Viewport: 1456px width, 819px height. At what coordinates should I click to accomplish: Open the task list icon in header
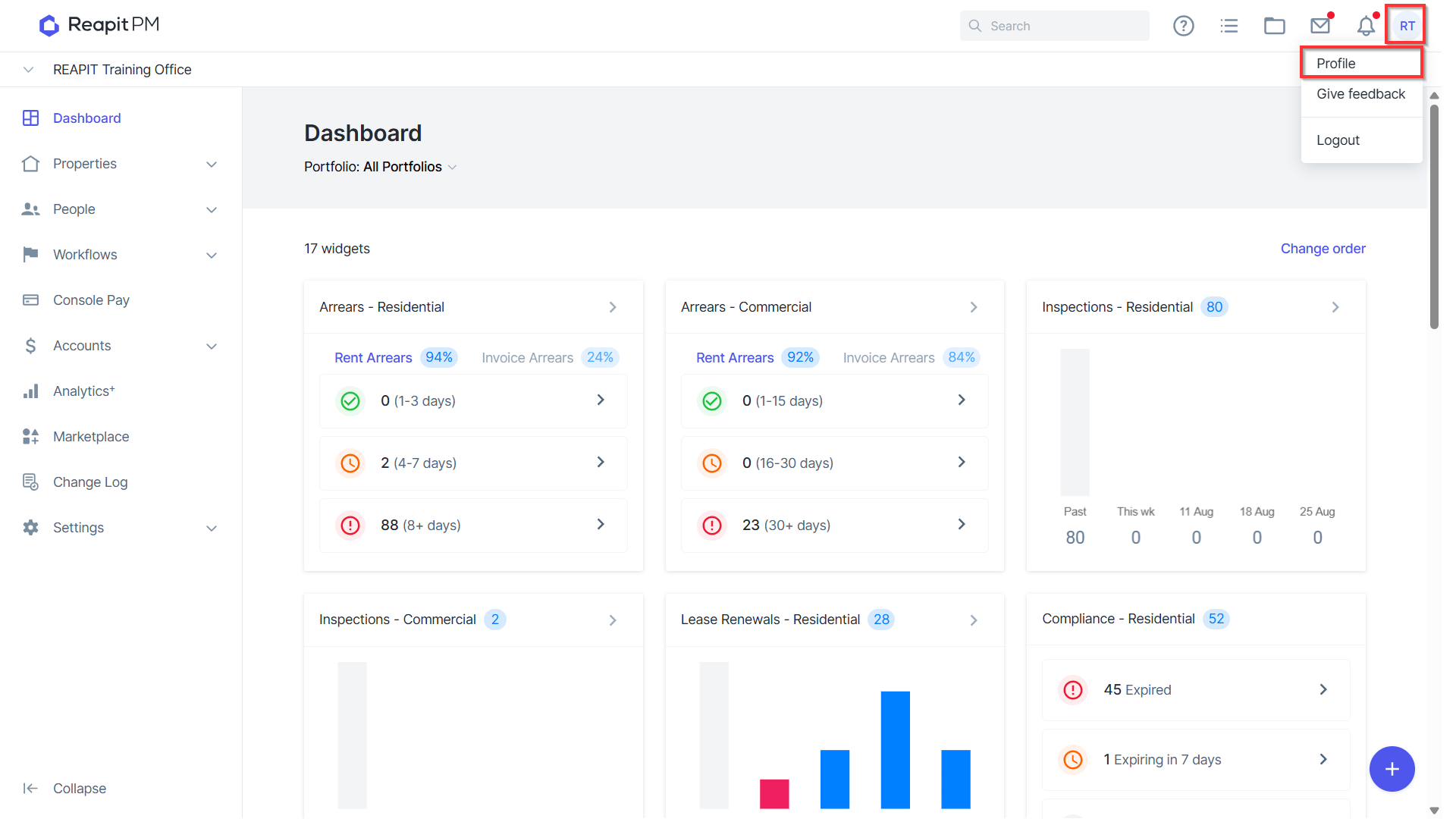(x=1228, y=26)
